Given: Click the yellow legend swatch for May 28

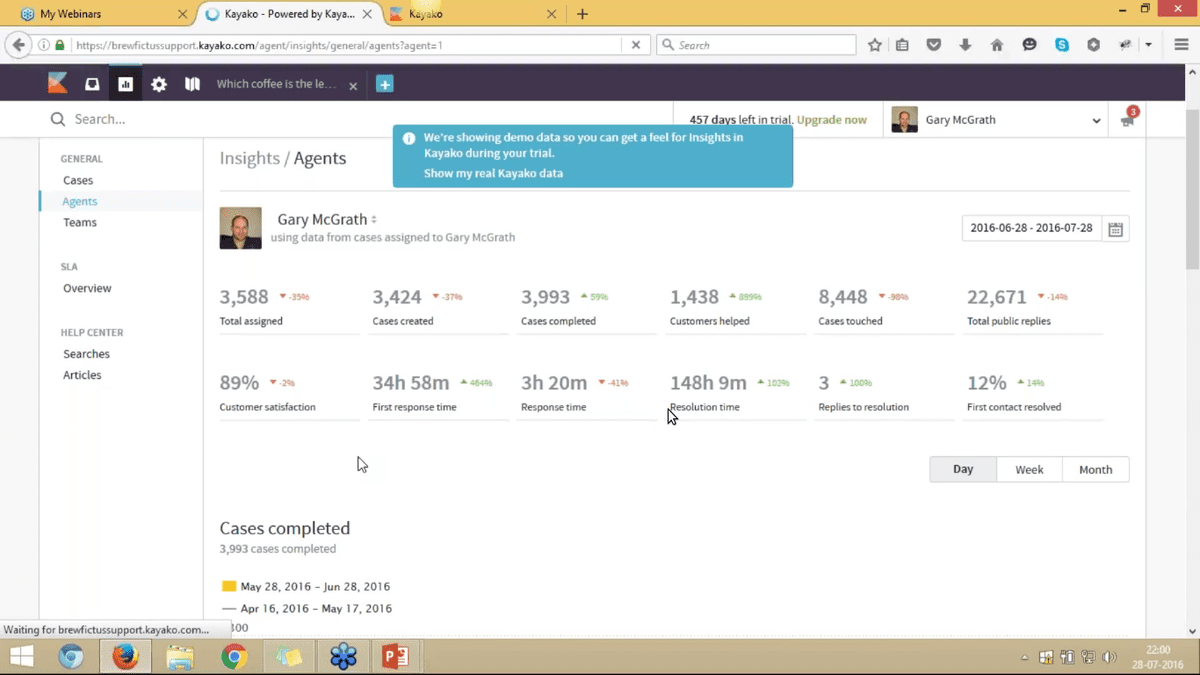Looking at the screenshot, I should [229, 587].
